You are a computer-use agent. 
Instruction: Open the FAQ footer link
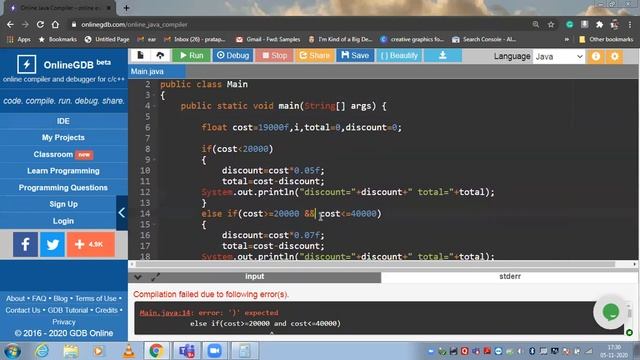click(39, 298)
